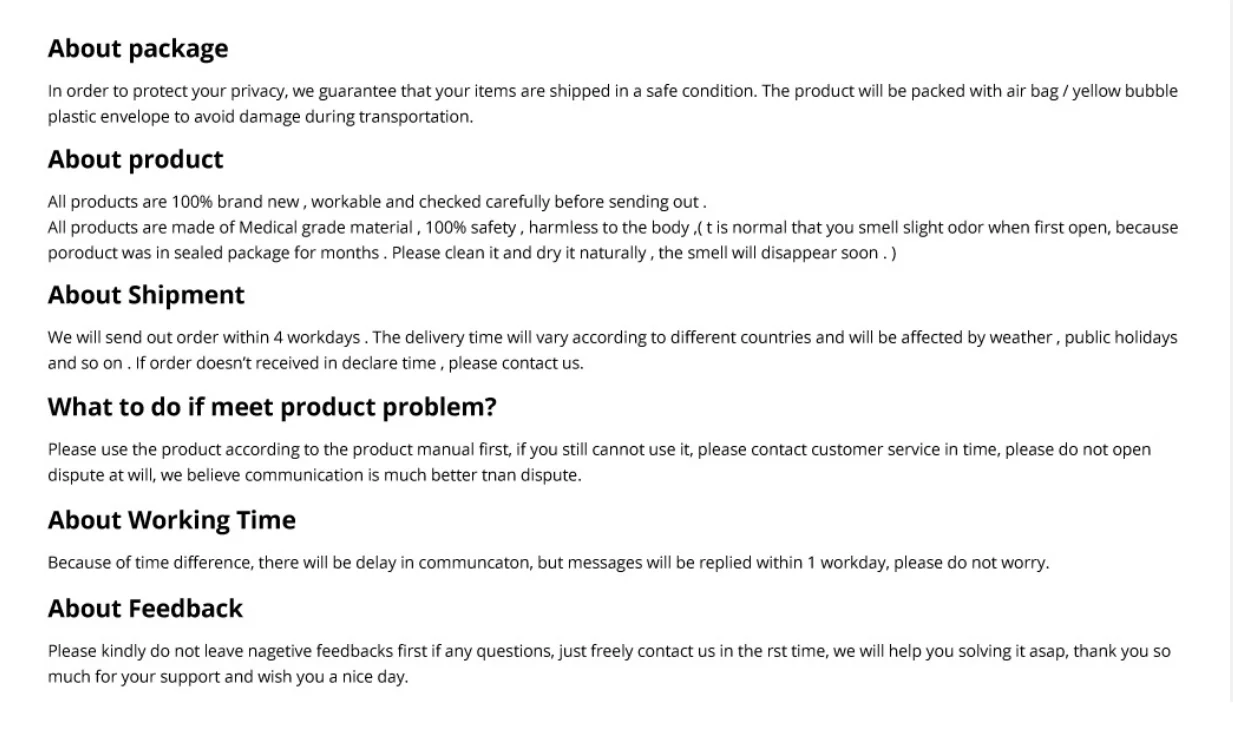Click the "About package" heading
This screenshot has height=738, width=1233.
click(x=138, y=49)
